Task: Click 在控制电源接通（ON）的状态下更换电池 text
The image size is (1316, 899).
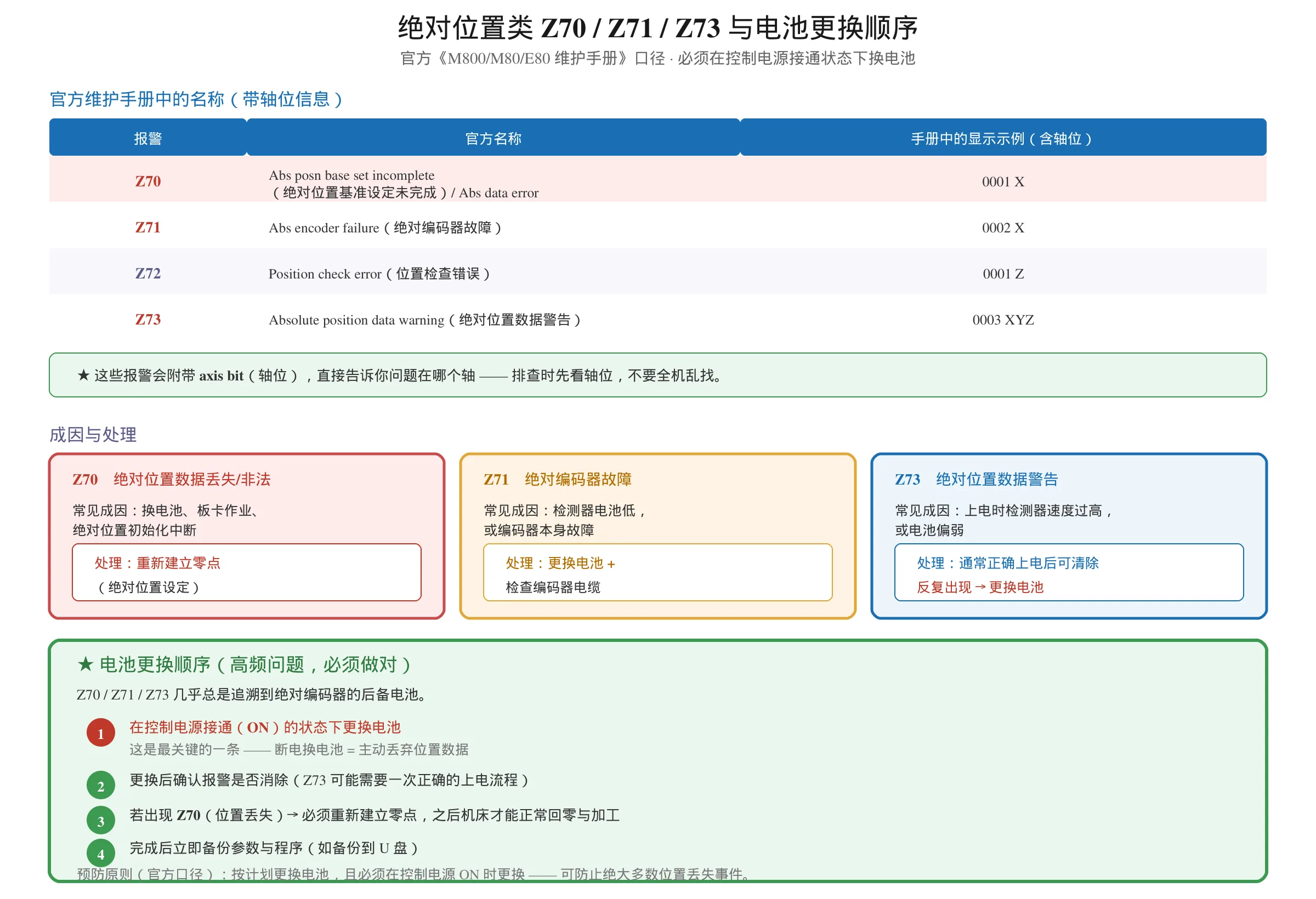Action: coord(265,727)
